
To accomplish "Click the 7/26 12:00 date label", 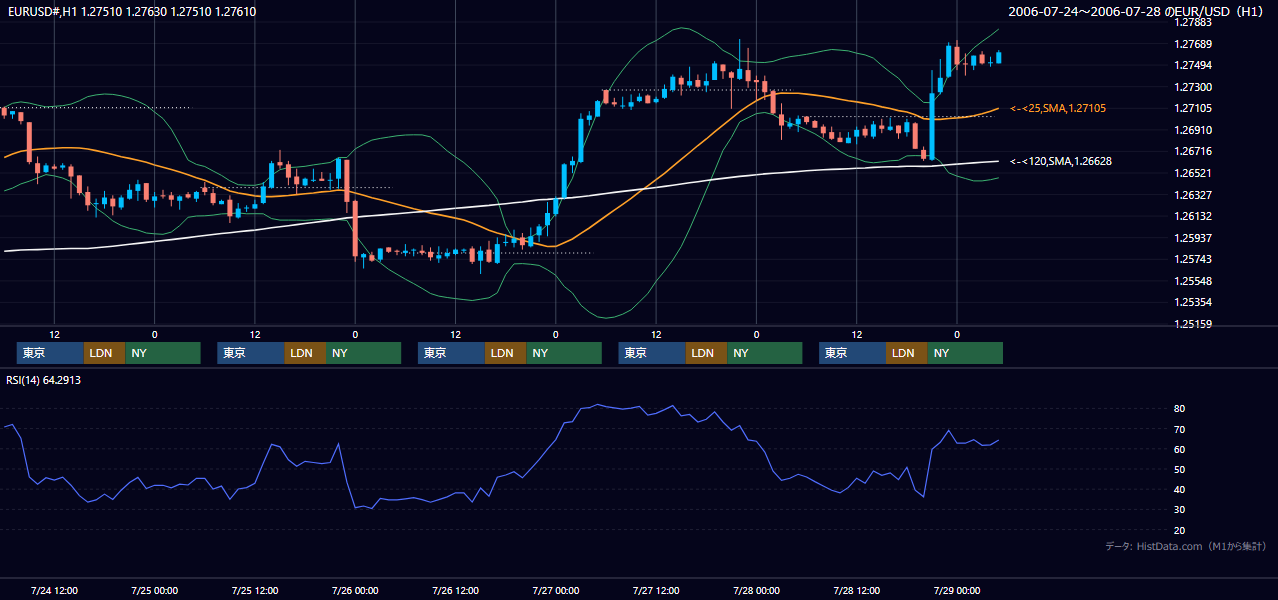I will click(455, 590).
